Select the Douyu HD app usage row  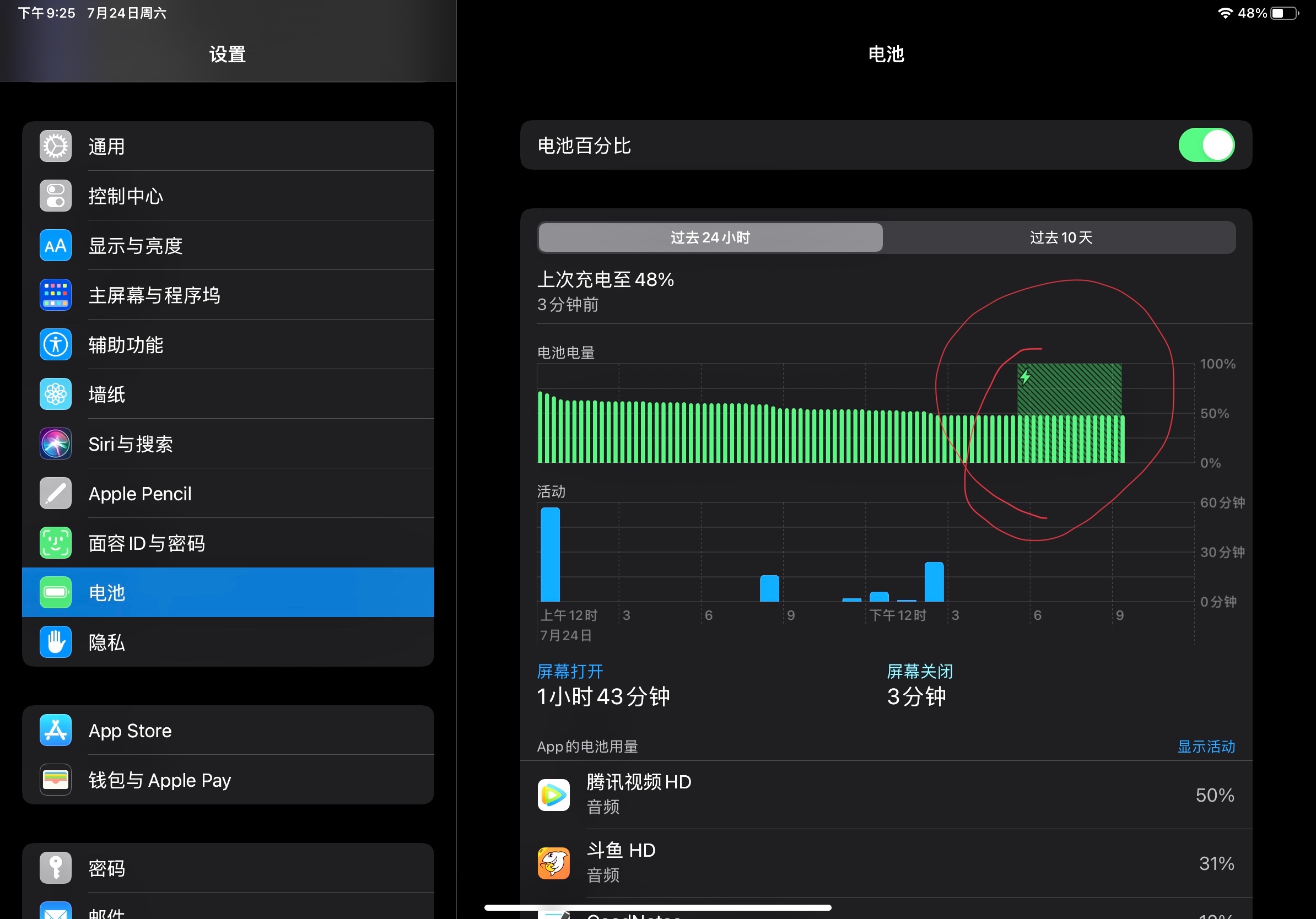click(x=886, y=863)
